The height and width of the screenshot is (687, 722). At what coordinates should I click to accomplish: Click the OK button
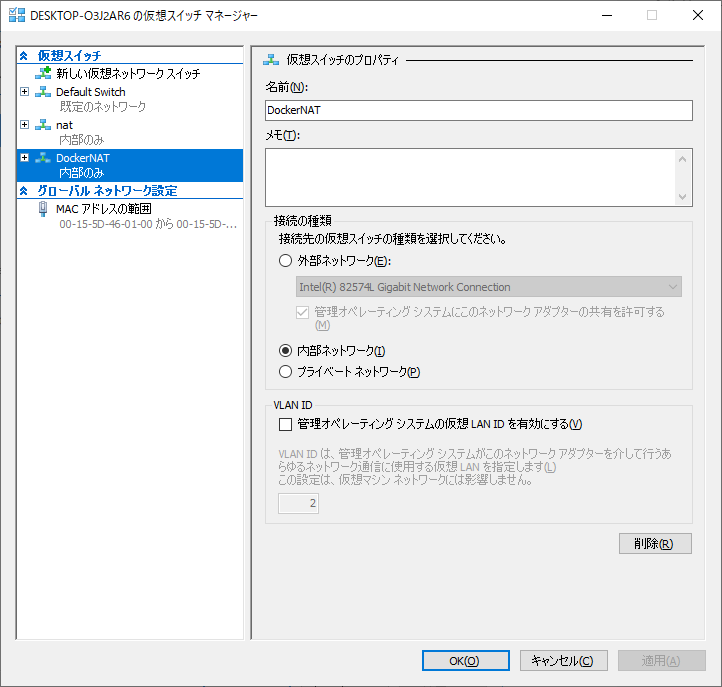coord(466,661)
